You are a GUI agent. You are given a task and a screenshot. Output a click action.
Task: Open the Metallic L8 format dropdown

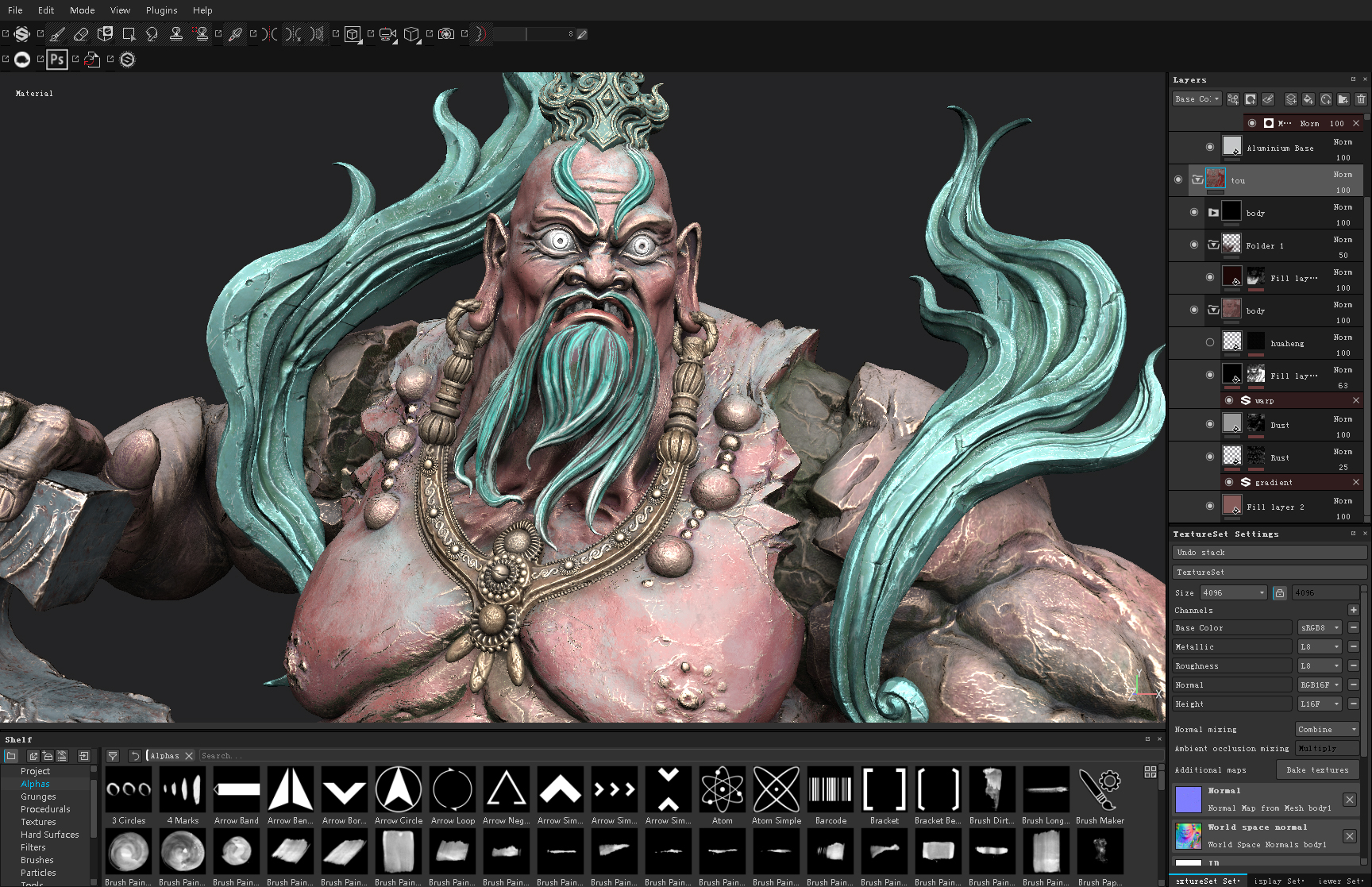coord(1320,647)
